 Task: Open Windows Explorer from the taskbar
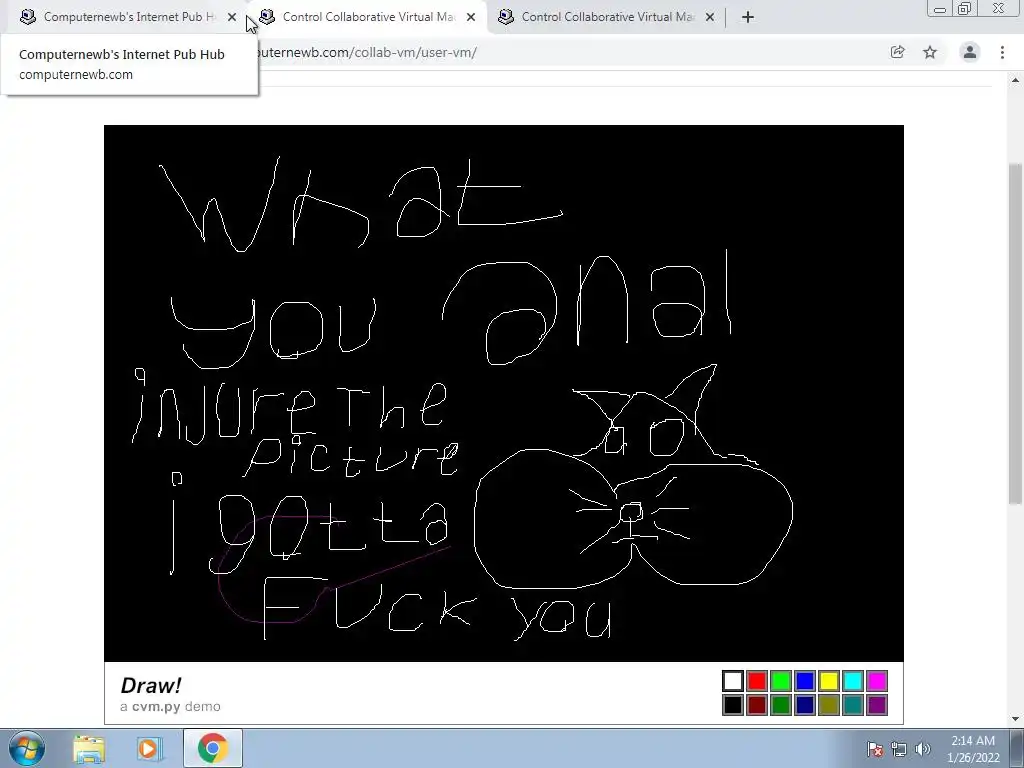click(89, 748)
